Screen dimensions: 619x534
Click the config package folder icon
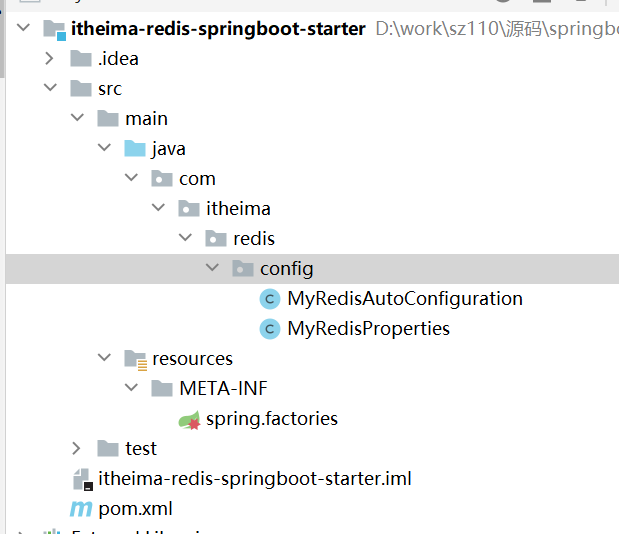[243, 269]
